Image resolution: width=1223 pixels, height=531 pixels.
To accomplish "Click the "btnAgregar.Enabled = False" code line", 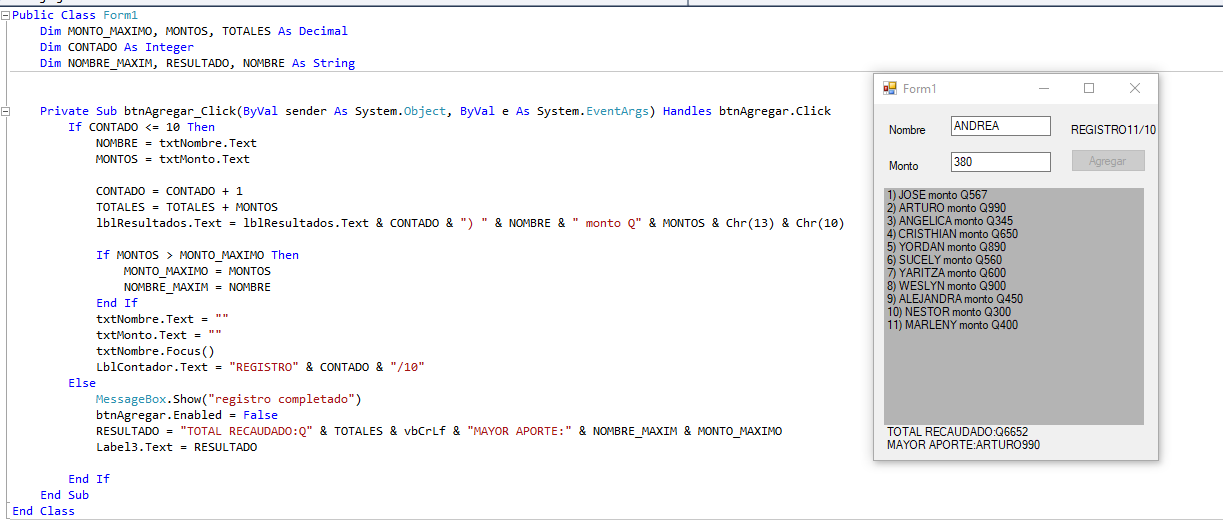I will [x=187, y=415].
